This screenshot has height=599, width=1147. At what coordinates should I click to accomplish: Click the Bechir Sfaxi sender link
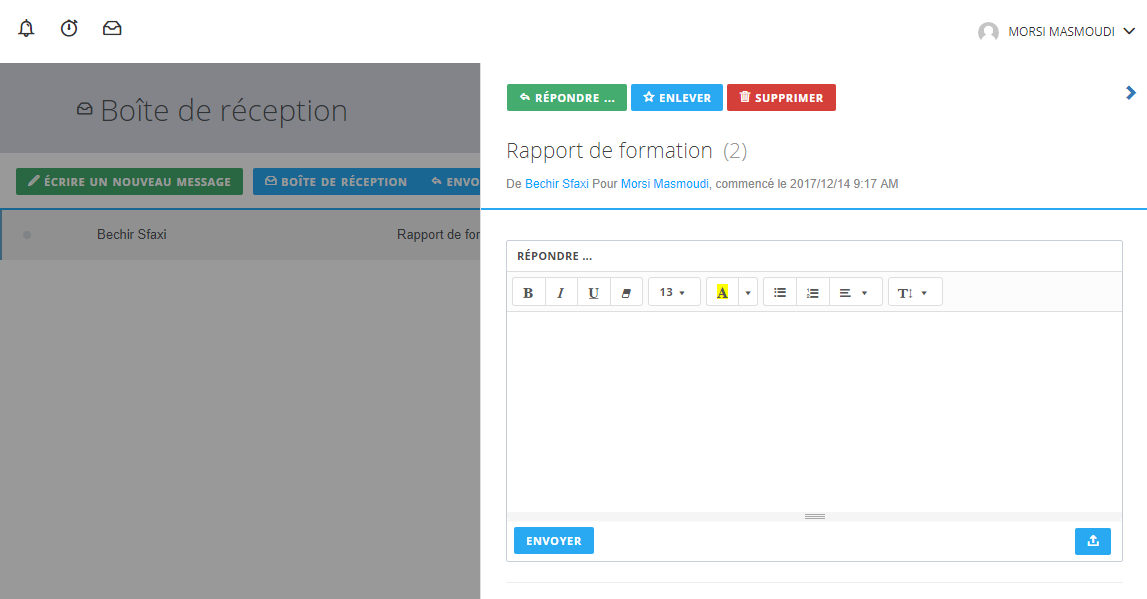[557, 184]
